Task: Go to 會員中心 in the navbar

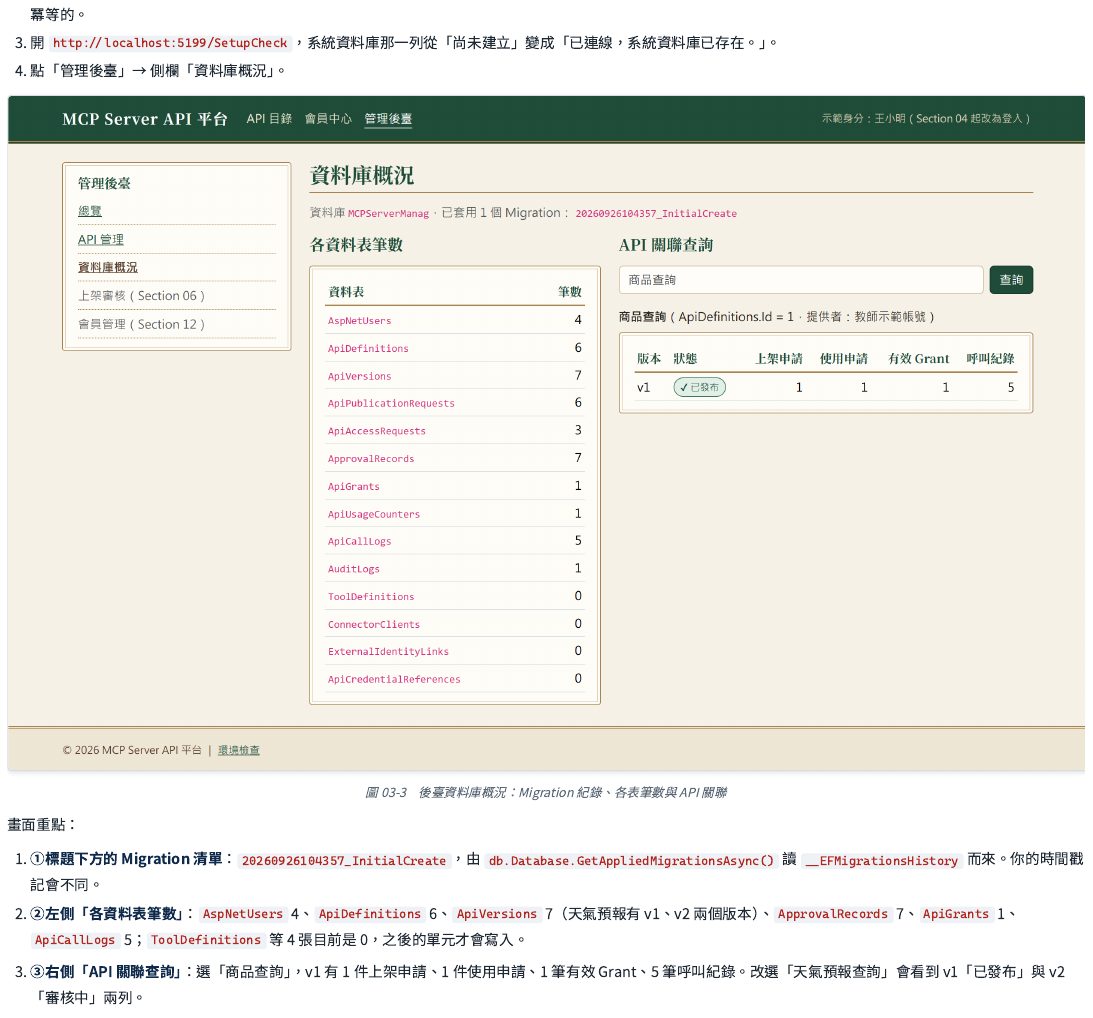Action: 328,119
